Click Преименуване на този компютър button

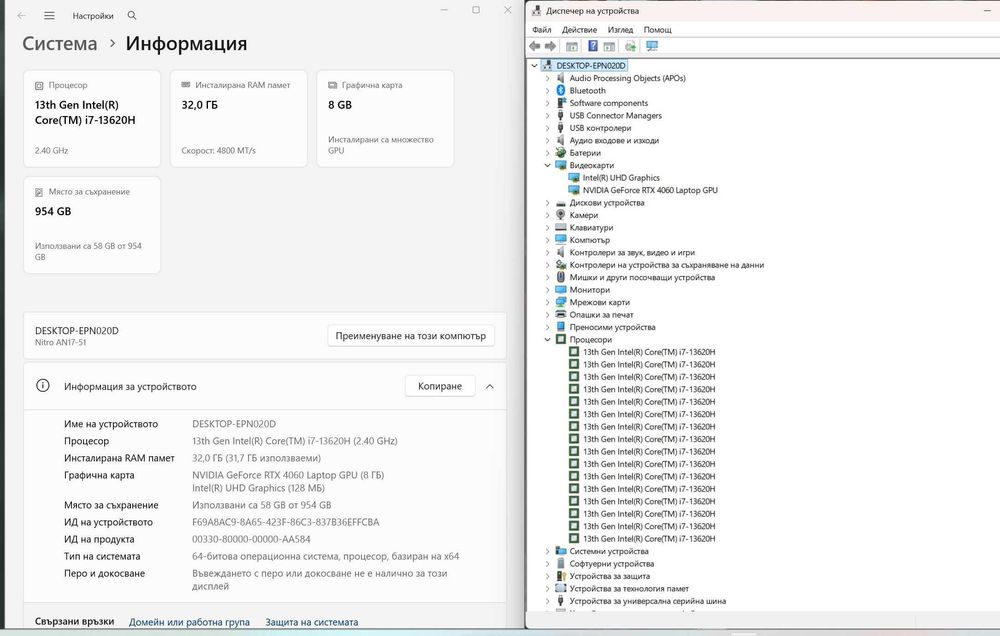pos(411,336)
